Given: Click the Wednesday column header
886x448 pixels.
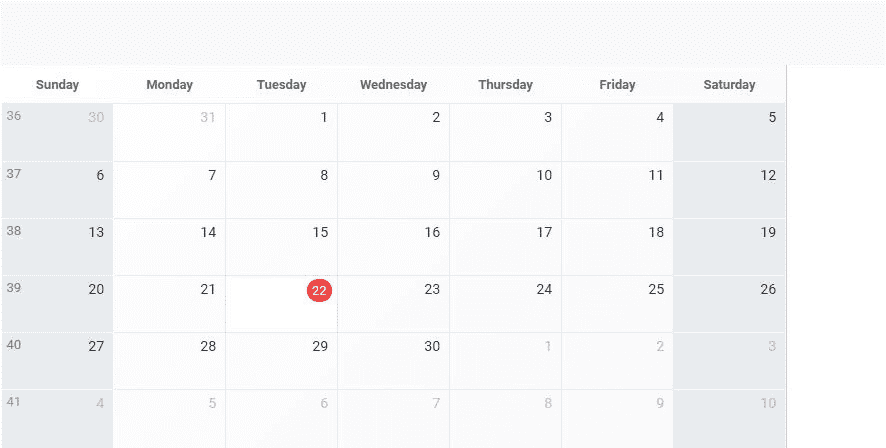Looking at the screenshot, I should [393, 85].
